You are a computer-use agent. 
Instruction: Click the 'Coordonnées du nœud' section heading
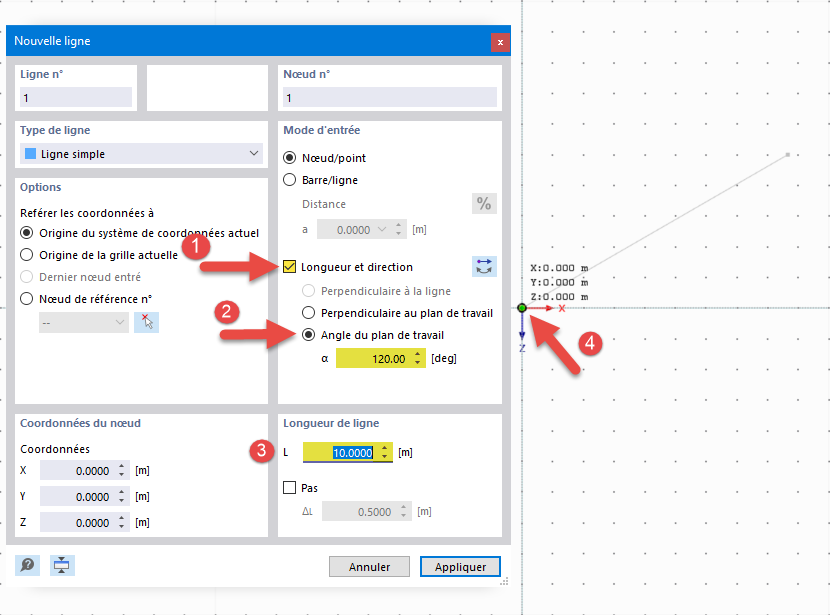pyautogui.click(x=80, y=423)
